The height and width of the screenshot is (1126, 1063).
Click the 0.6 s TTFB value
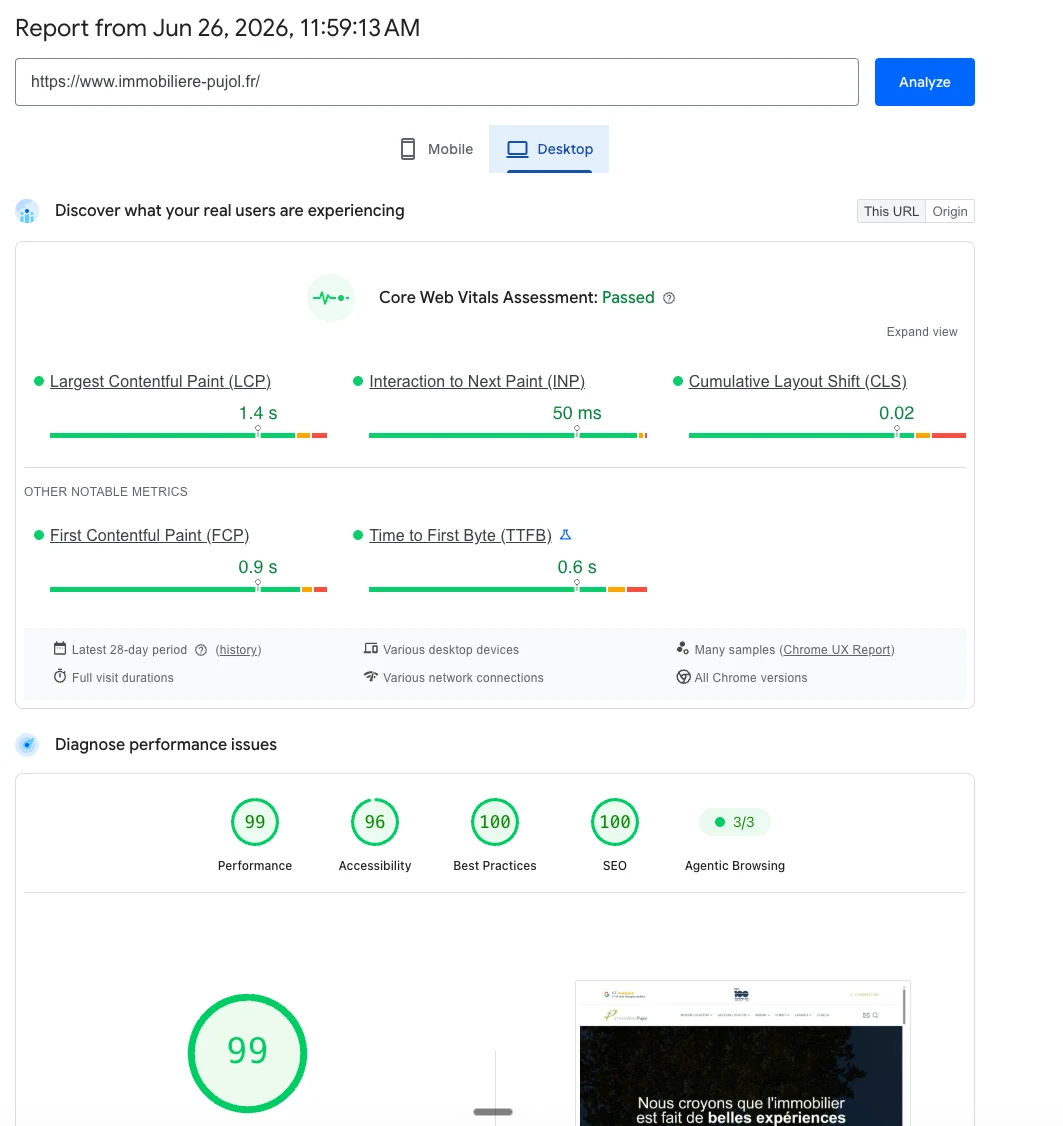pyautogui.click(x=577, y=567)
